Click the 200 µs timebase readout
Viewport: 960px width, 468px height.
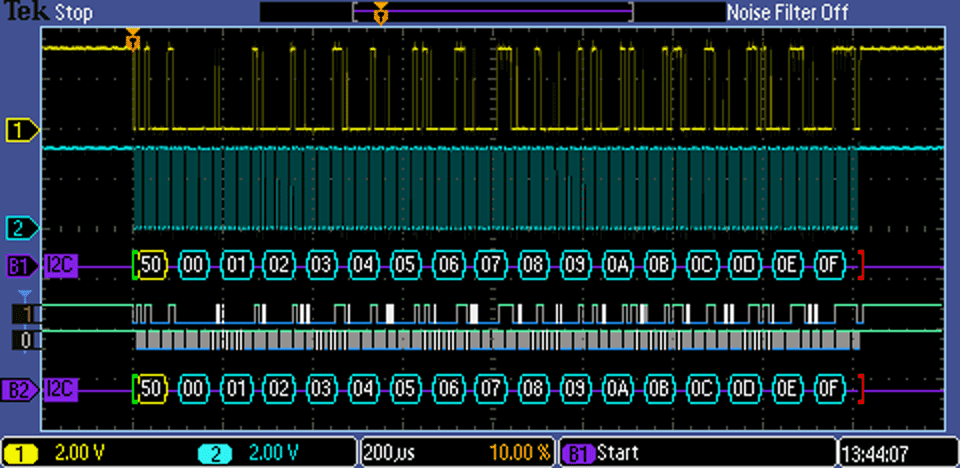tap(389, 453)
